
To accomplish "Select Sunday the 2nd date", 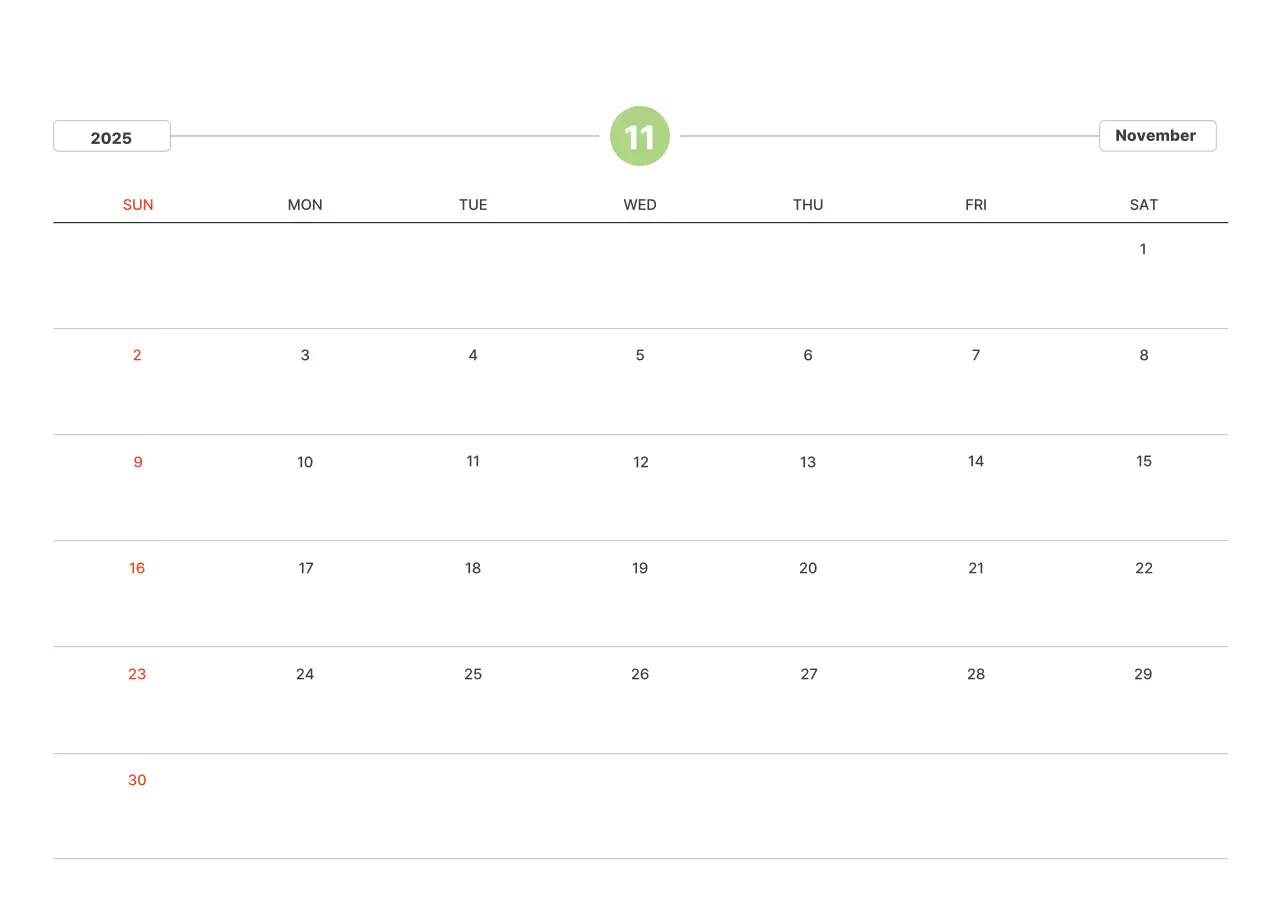I will pos(137,355).
